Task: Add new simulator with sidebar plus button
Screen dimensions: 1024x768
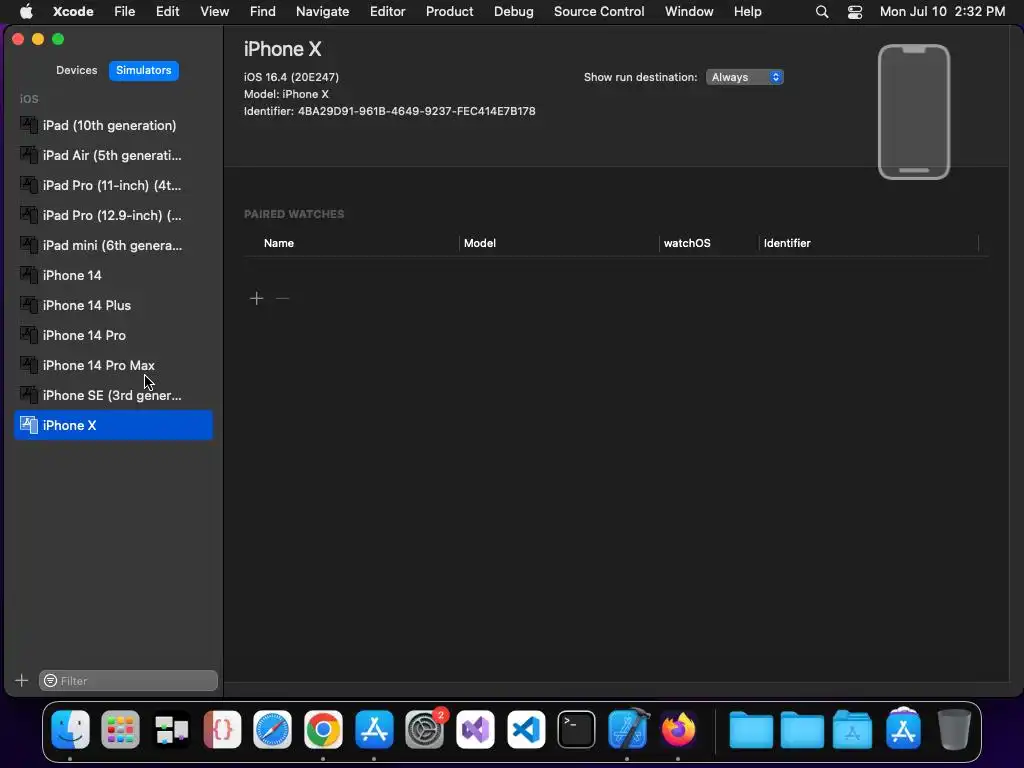Action: pyautogui.click(x=22, y=680)
